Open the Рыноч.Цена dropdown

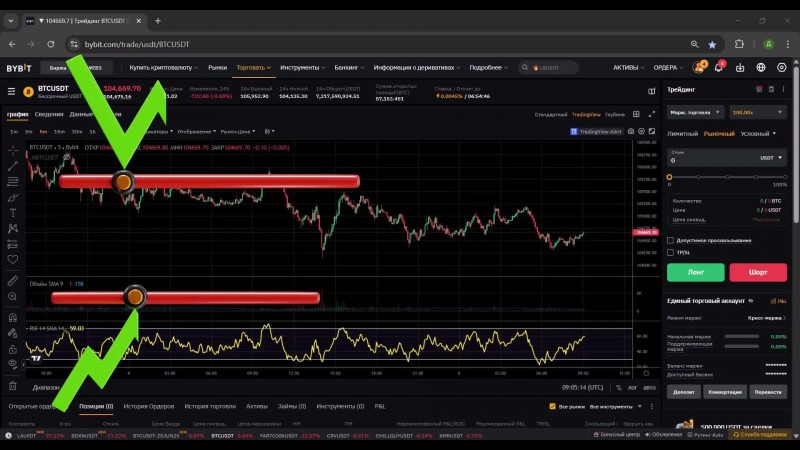tap(238, 131)
